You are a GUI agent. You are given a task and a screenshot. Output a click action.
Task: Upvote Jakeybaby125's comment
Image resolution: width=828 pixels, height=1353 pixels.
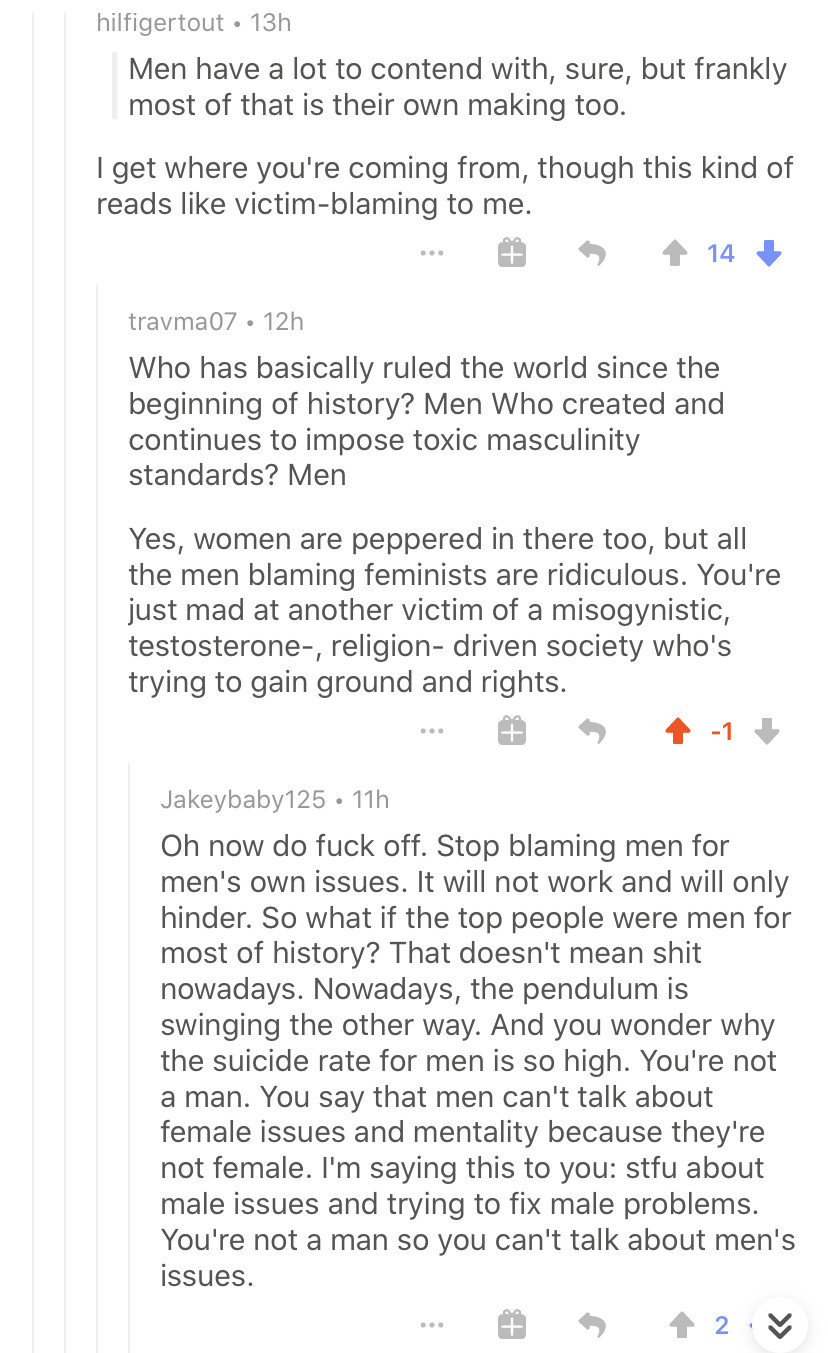click(x=681, y=1325)
